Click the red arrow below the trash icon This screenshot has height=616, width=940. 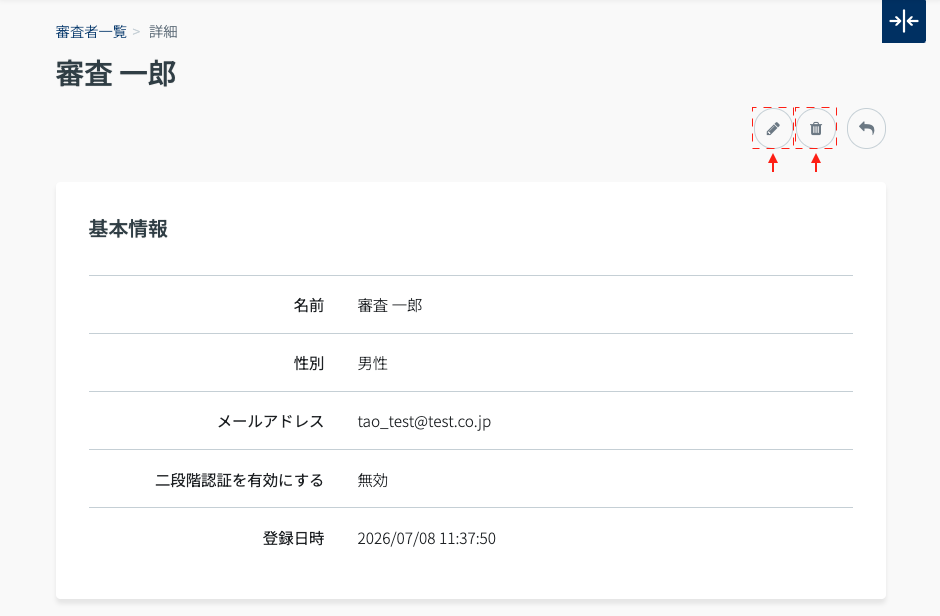(815, 163)
